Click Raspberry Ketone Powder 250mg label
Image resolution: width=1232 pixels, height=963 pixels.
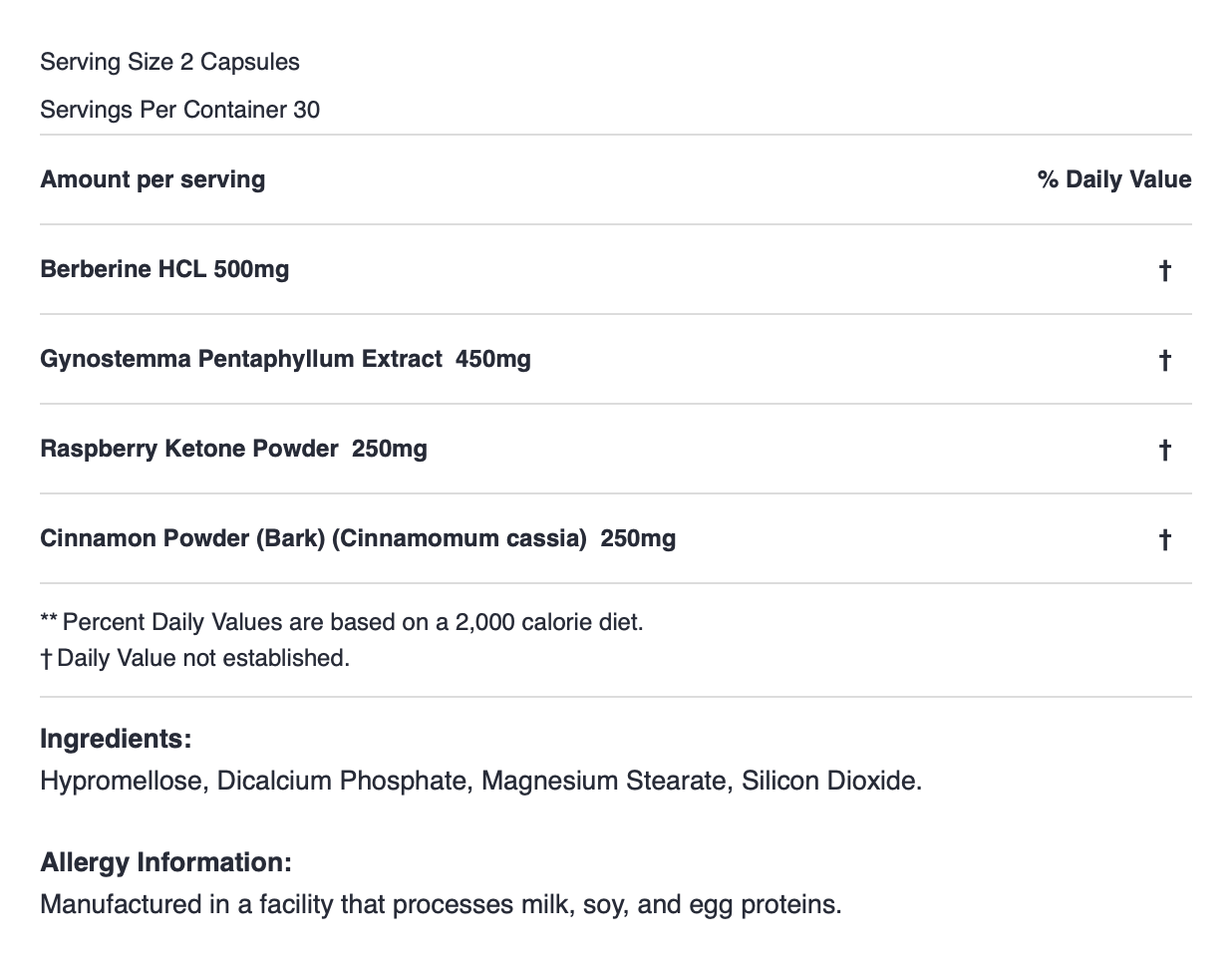click(x=233, y=449)
